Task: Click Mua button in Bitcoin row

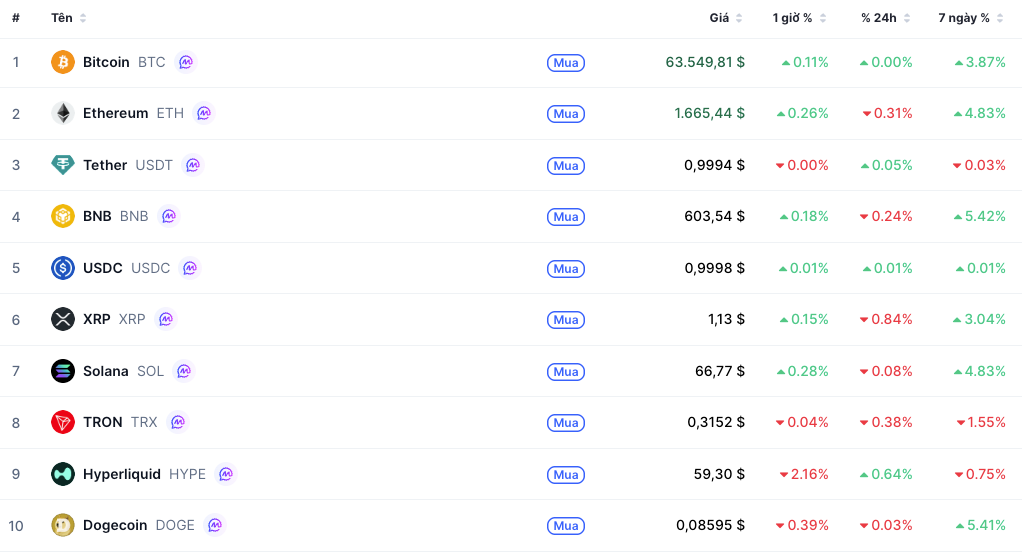Action: click(x=566, y=63)
